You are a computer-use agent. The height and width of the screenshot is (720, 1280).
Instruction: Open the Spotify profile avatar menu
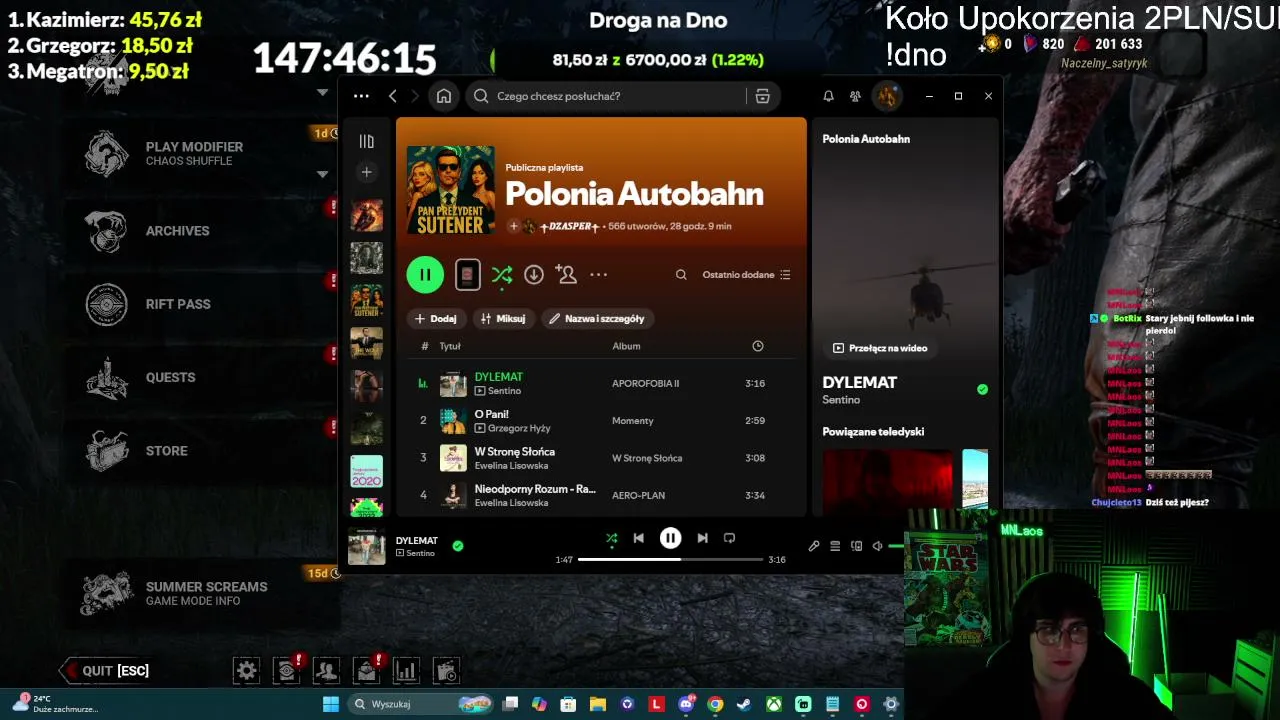pyautogui.click(x=886, y=96)
